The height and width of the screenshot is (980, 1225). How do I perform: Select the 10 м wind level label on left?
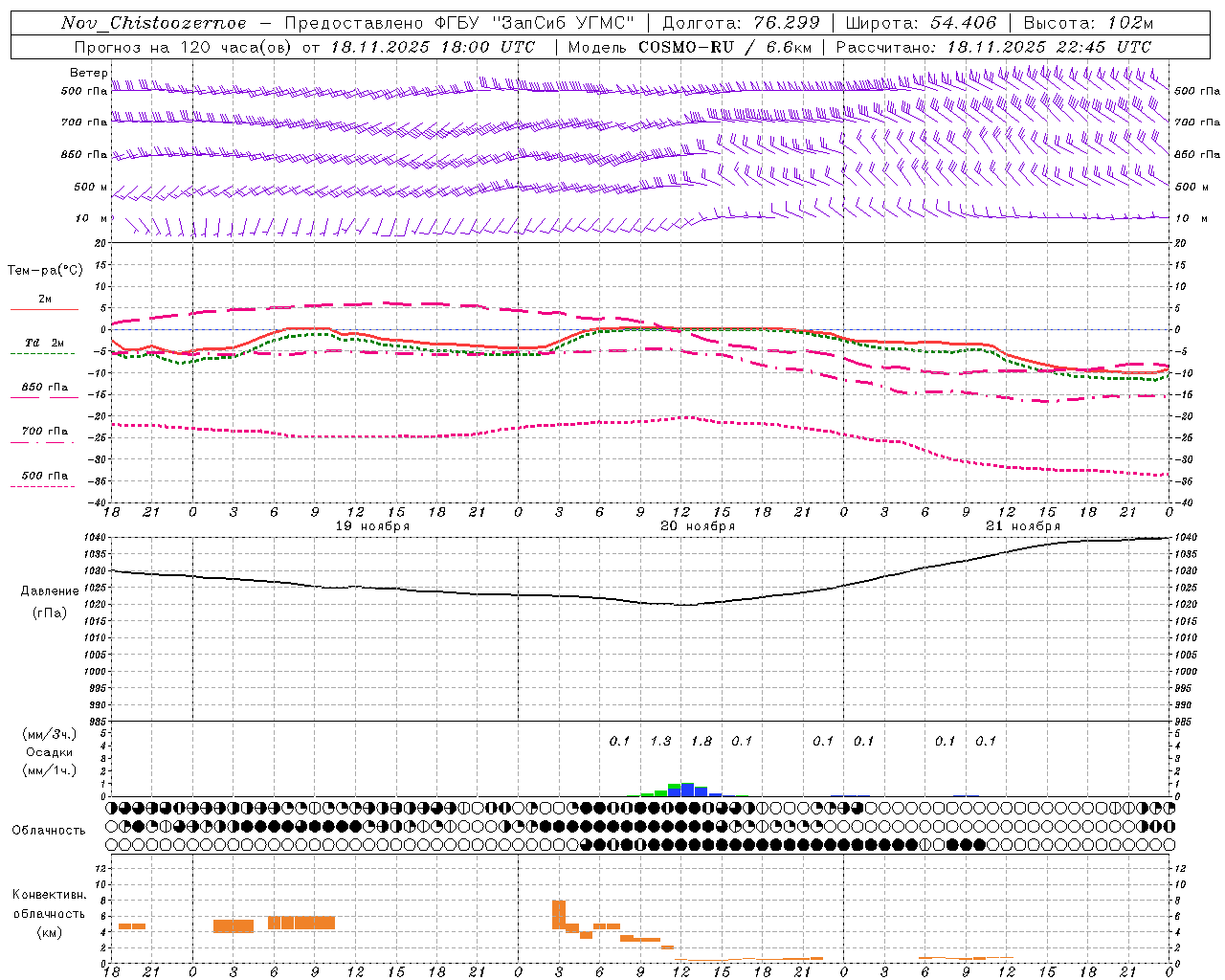point(92,218)
